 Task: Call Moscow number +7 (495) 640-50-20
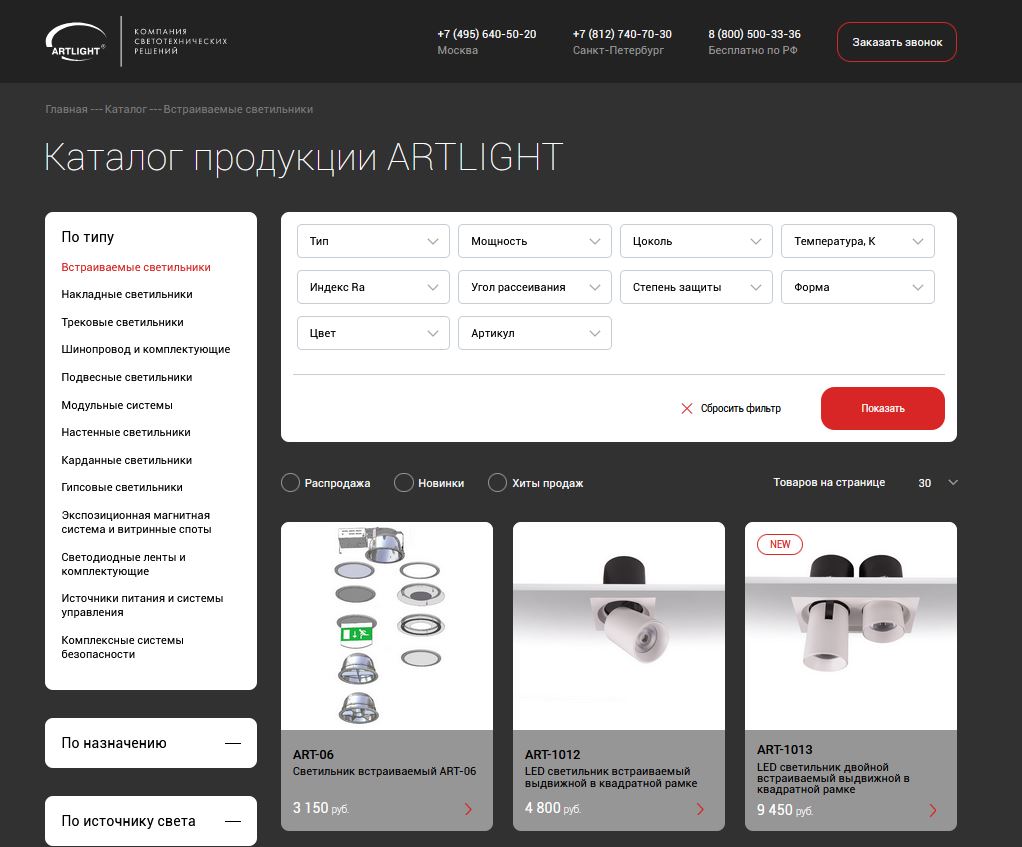coord(487,34)
